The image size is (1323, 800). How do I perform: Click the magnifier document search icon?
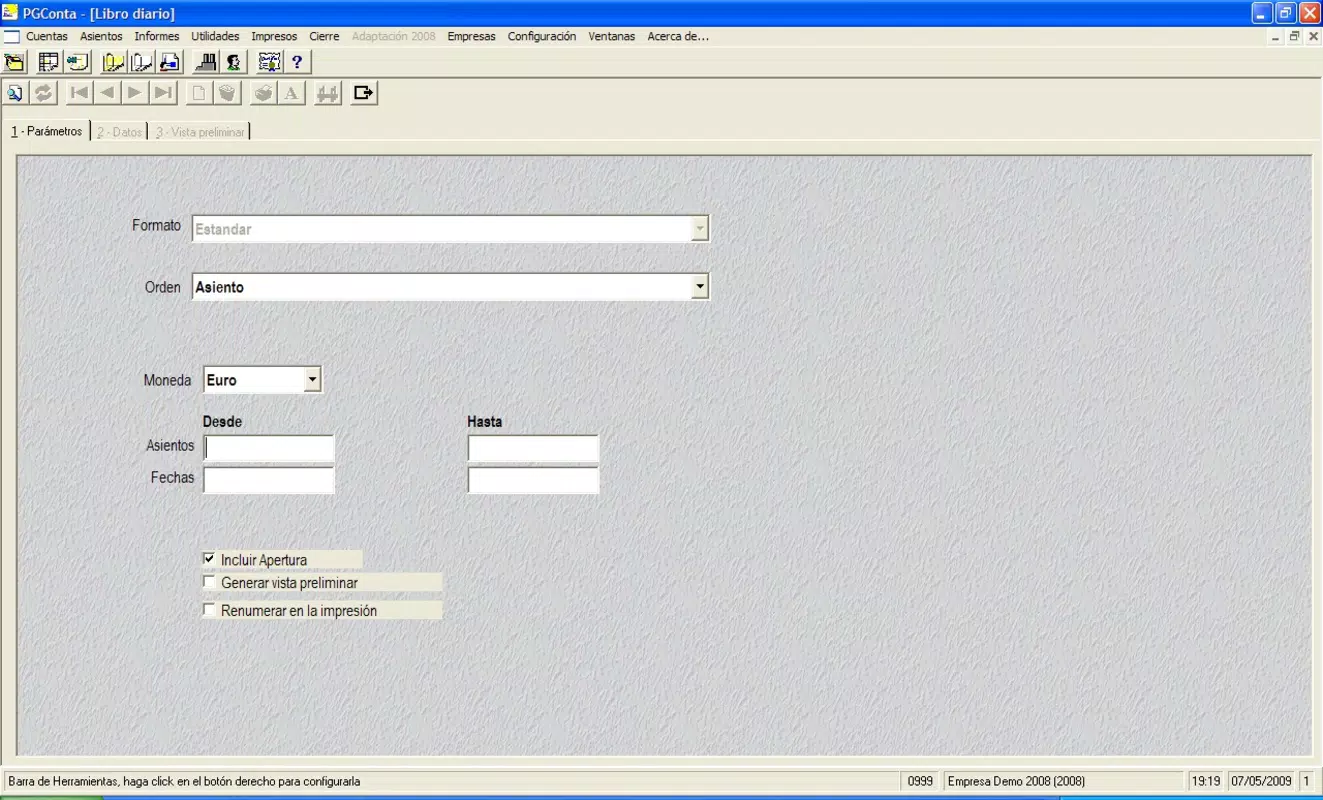15,93
